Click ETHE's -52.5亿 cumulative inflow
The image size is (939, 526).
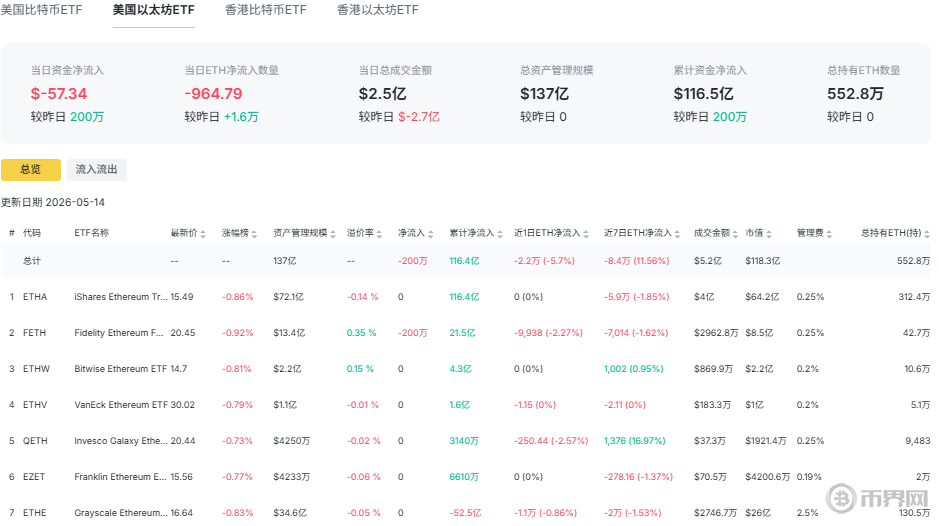[x=465, y=512]
